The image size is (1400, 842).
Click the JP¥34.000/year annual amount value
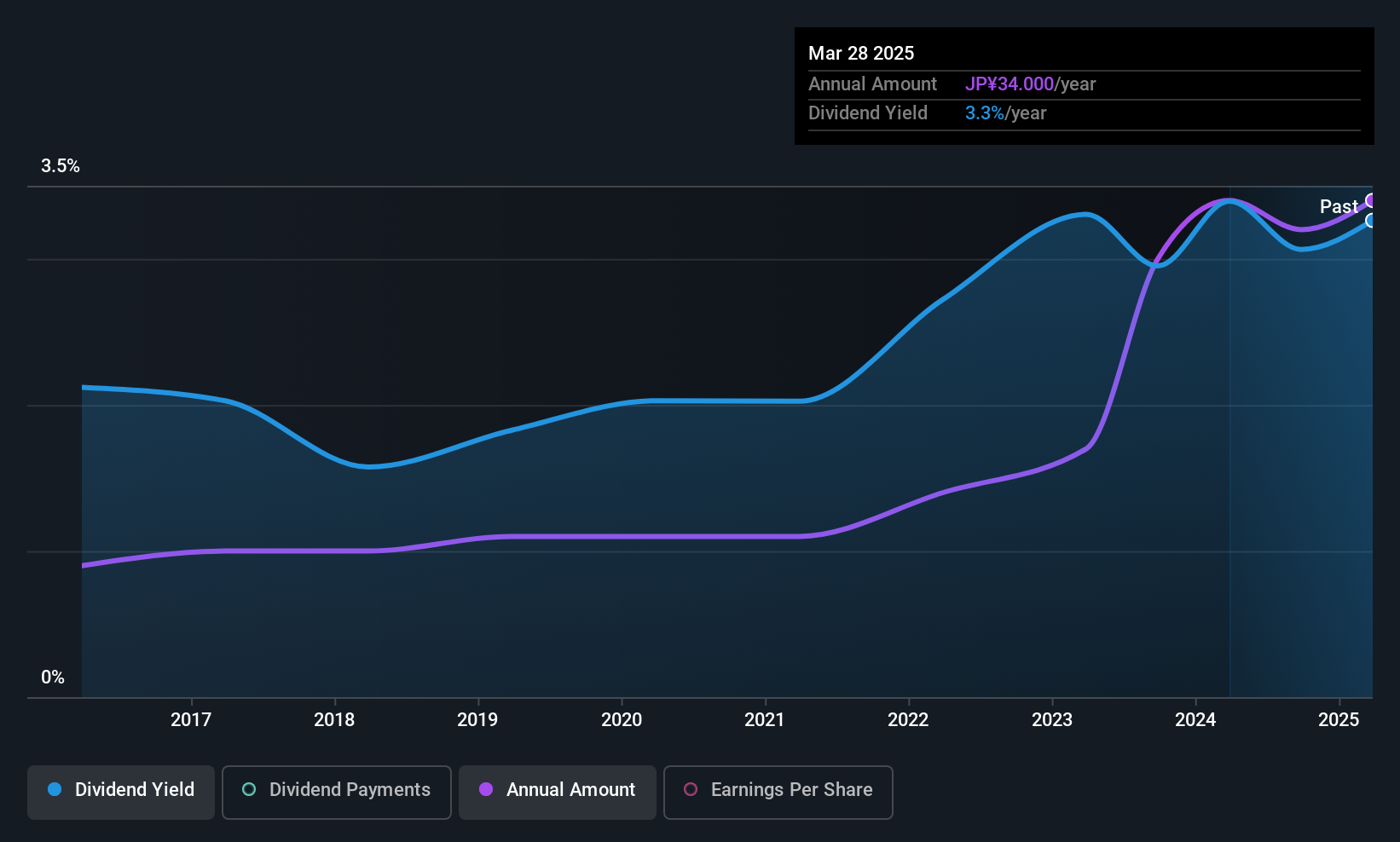pyautogui.click(x=1030, y=84)
